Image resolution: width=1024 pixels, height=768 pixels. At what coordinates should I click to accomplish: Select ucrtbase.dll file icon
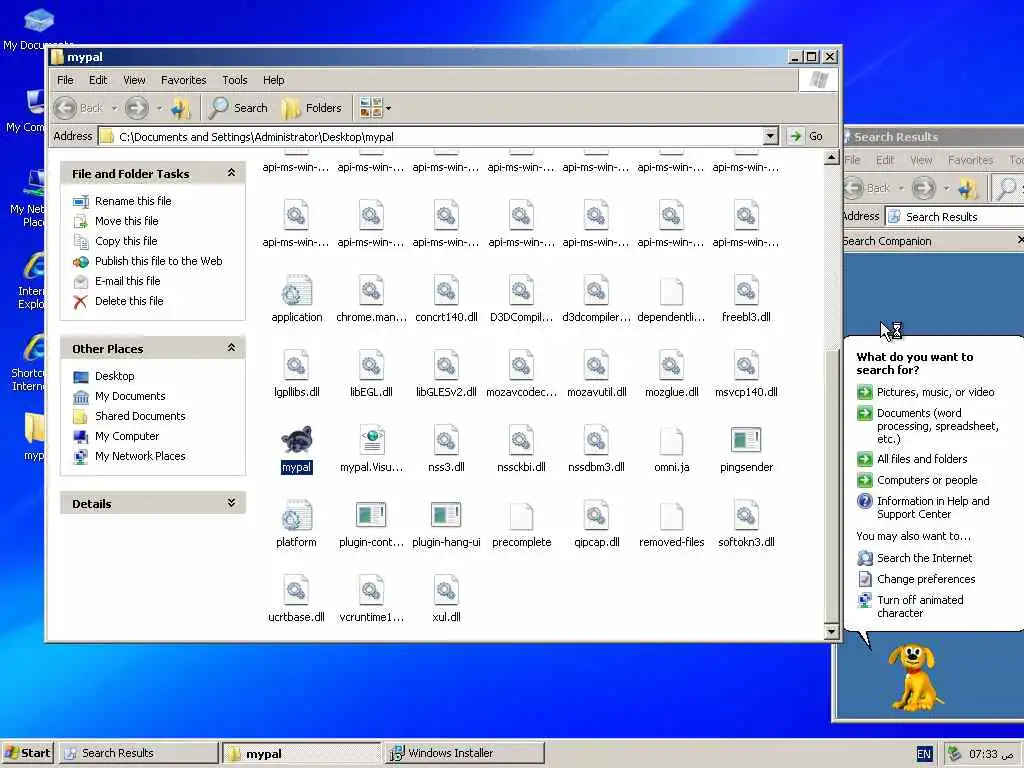coord(296,590)
